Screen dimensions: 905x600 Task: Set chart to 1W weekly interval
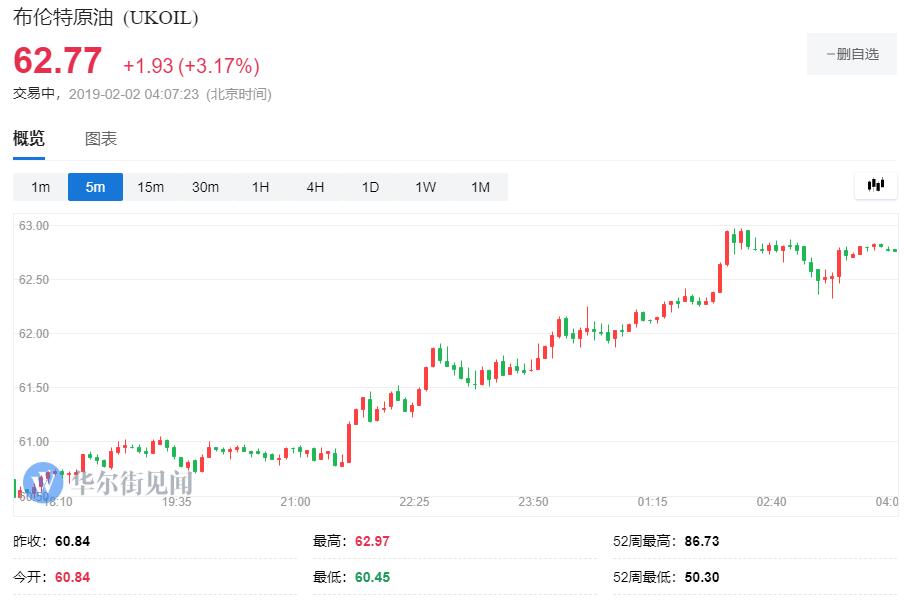click(425, 187)
